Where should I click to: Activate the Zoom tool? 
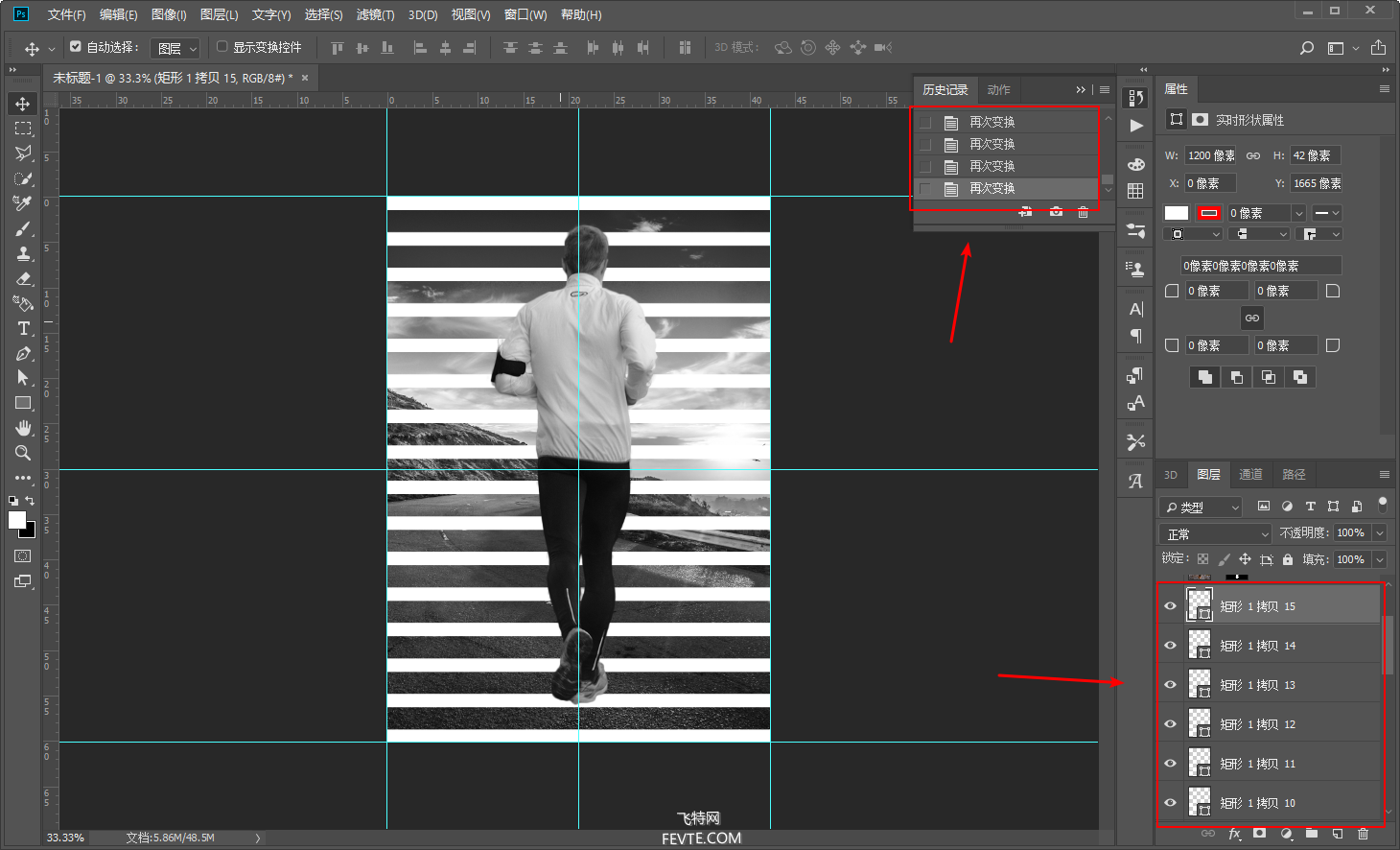(x=23, y=453)
